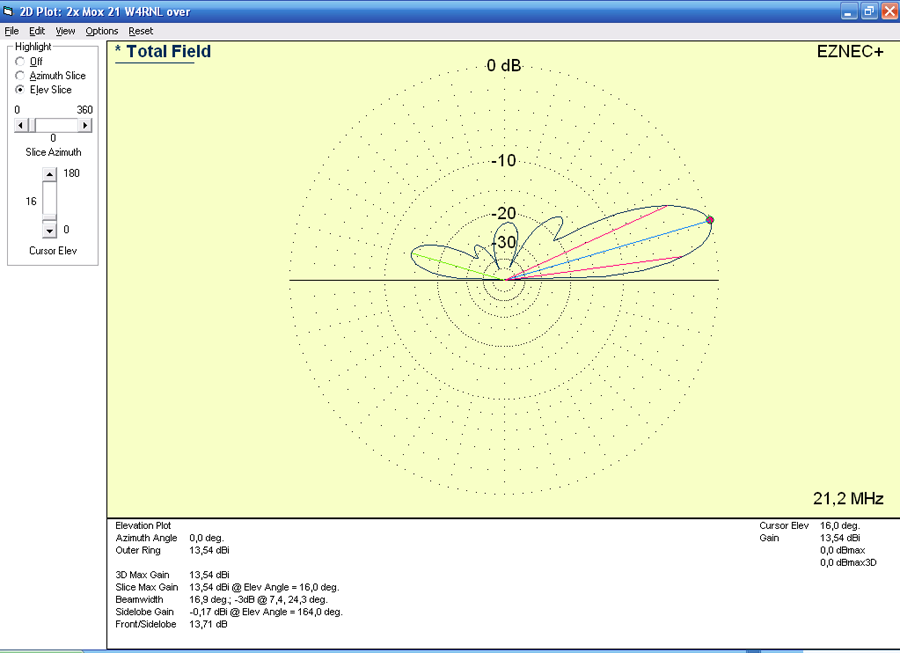The image size is (900, 653).
Task: Click Cursor Elev scrollbar up arrow
Action: pos(49,174)
